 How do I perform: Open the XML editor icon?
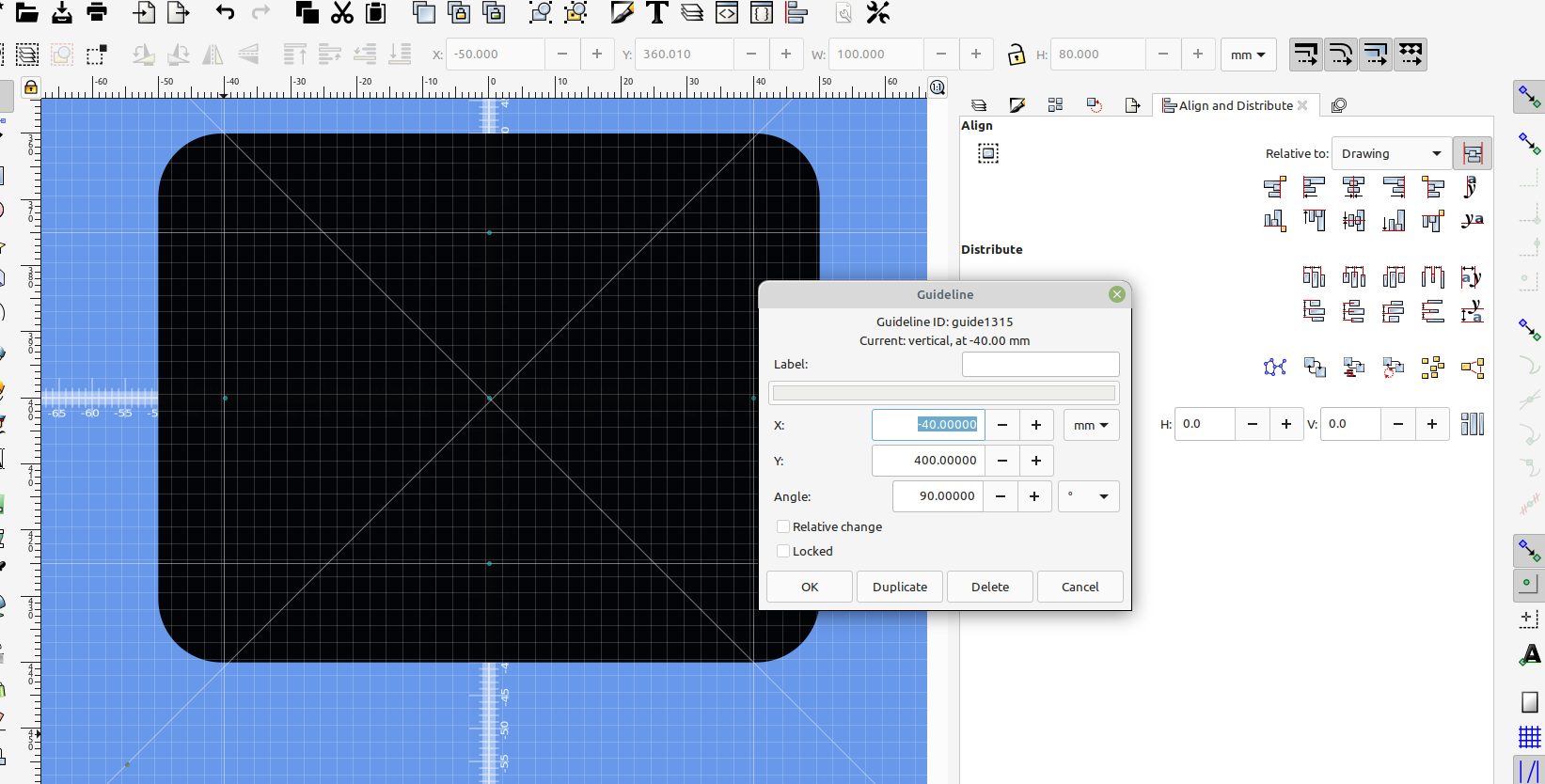[727, 12]
